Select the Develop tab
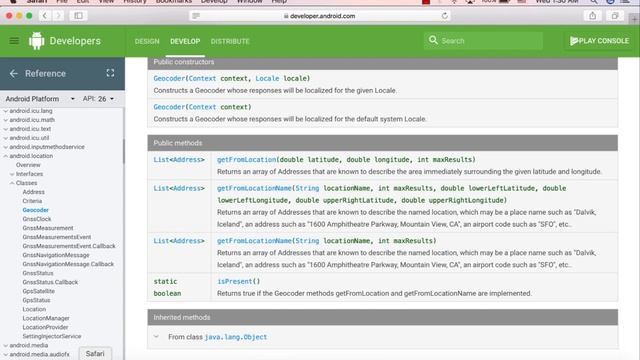Viewport: 640px width, 360px height. click(x=185, y=41)
